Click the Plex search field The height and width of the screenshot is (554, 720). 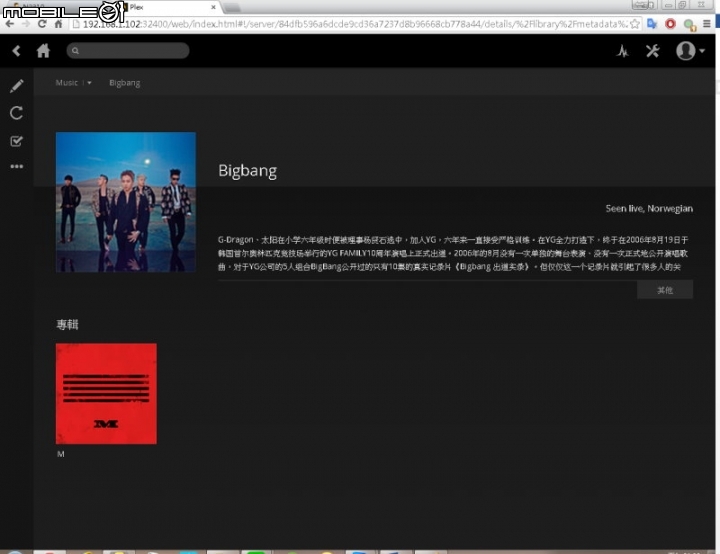tap(128, 51)
